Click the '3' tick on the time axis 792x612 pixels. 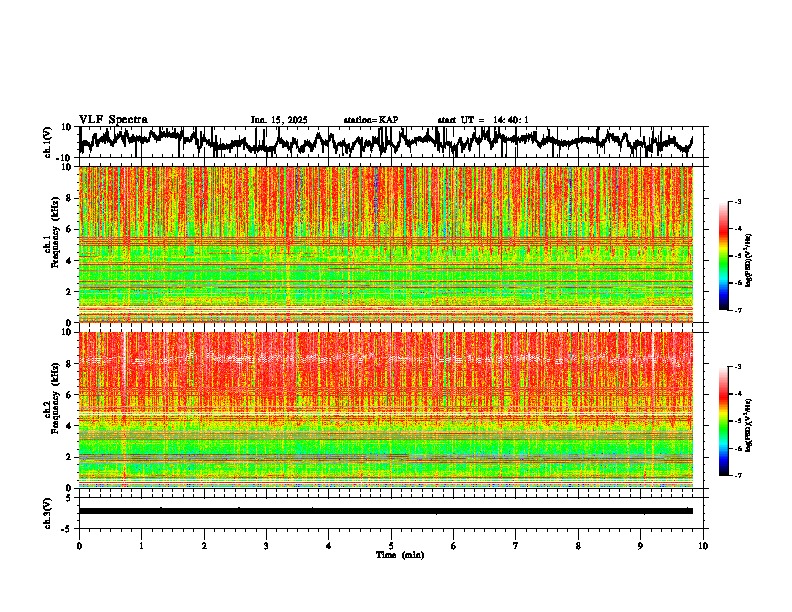tap(266, 546)
